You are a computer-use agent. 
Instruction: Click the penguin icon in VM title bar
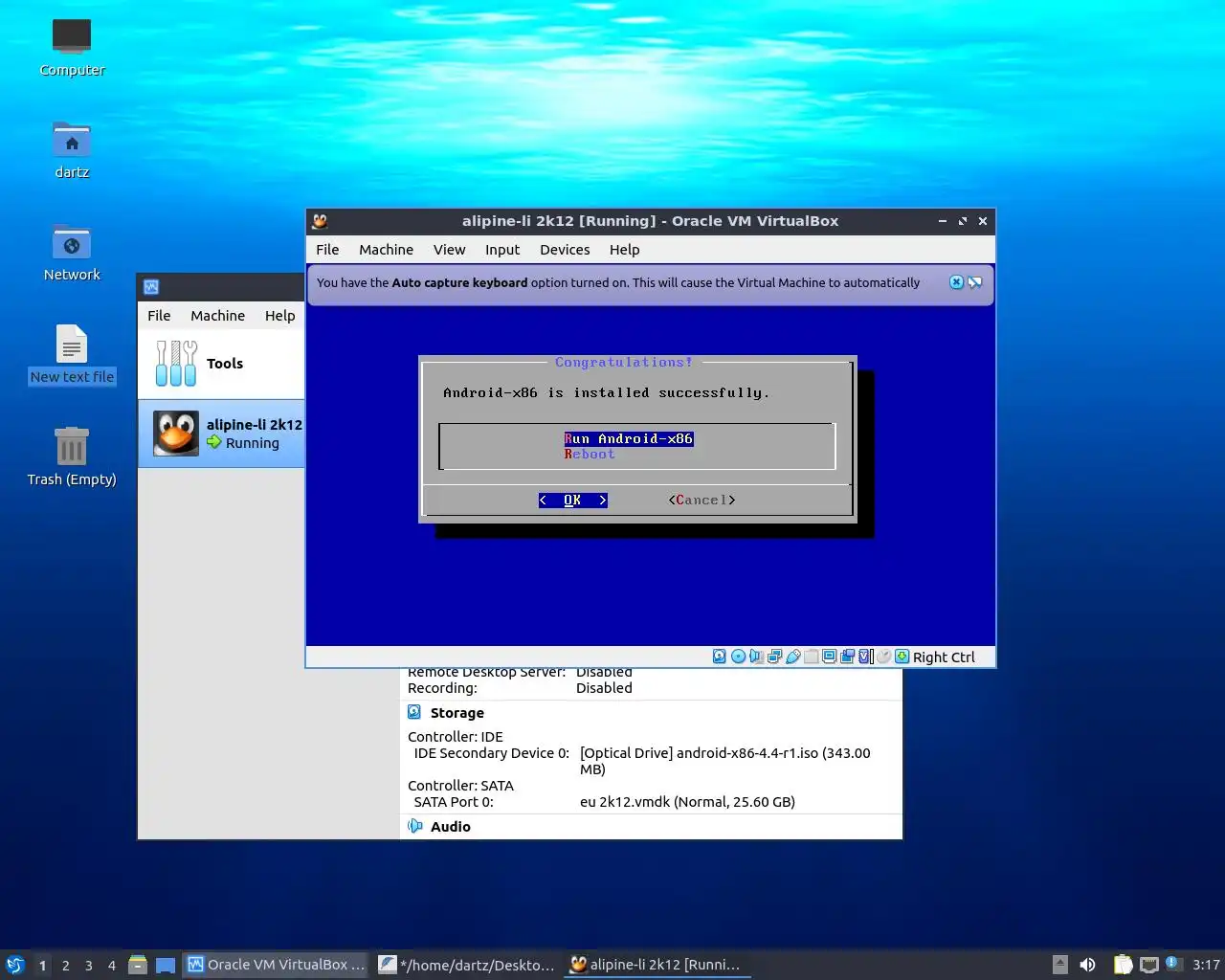click(x=321, y=221)
